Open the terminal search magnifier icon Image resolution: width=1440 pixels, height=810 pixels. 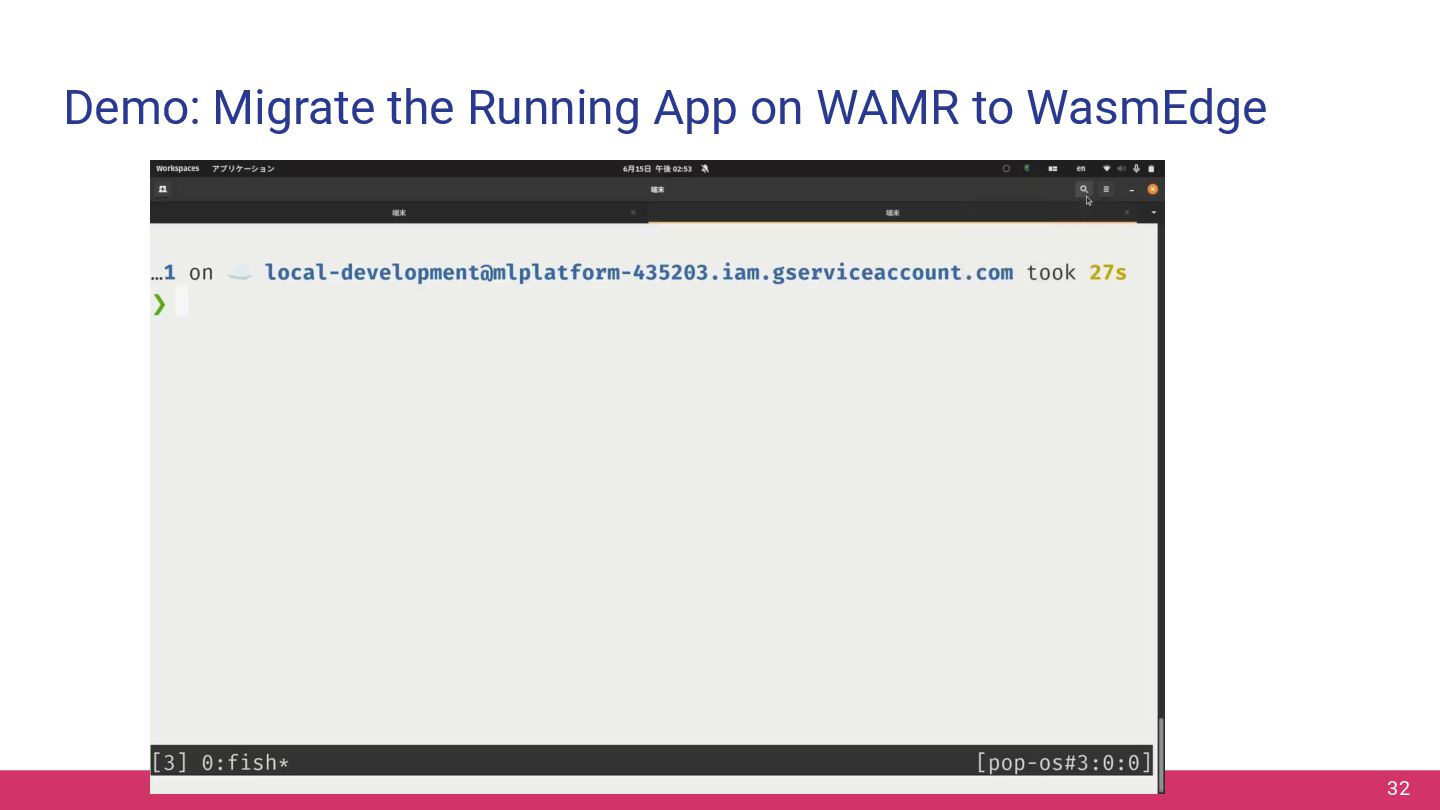pos(1084,189)
